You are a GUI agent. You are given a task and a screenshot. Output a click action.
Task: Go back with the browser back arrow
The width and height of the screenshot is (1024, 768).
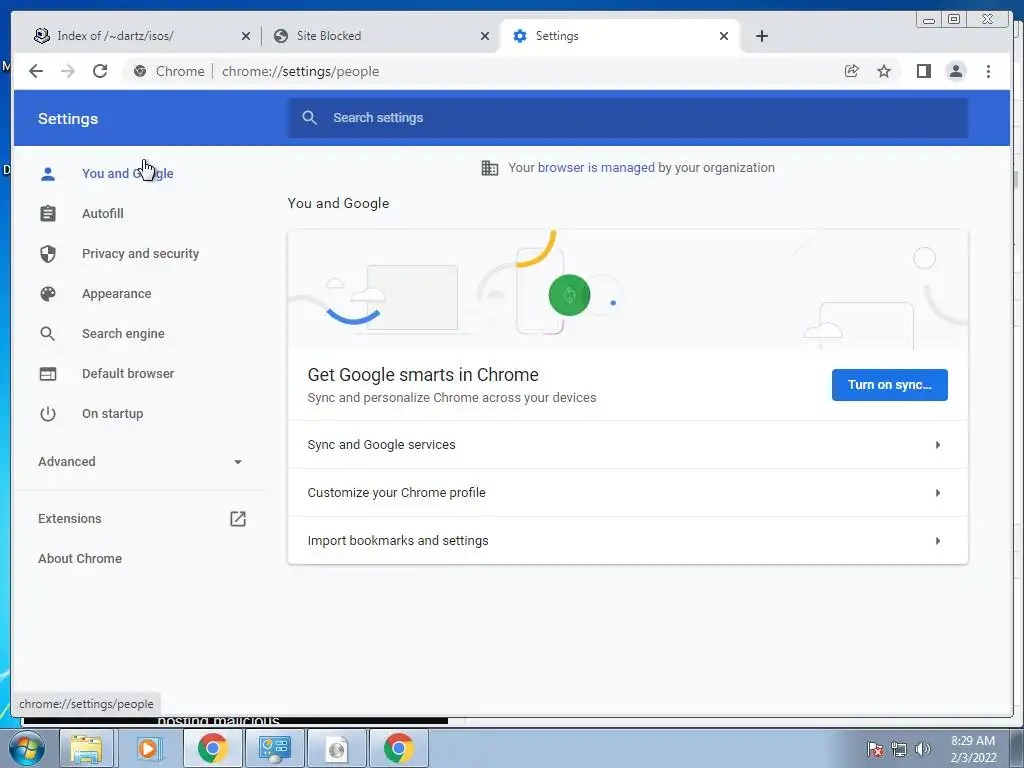tap(36, 71)
